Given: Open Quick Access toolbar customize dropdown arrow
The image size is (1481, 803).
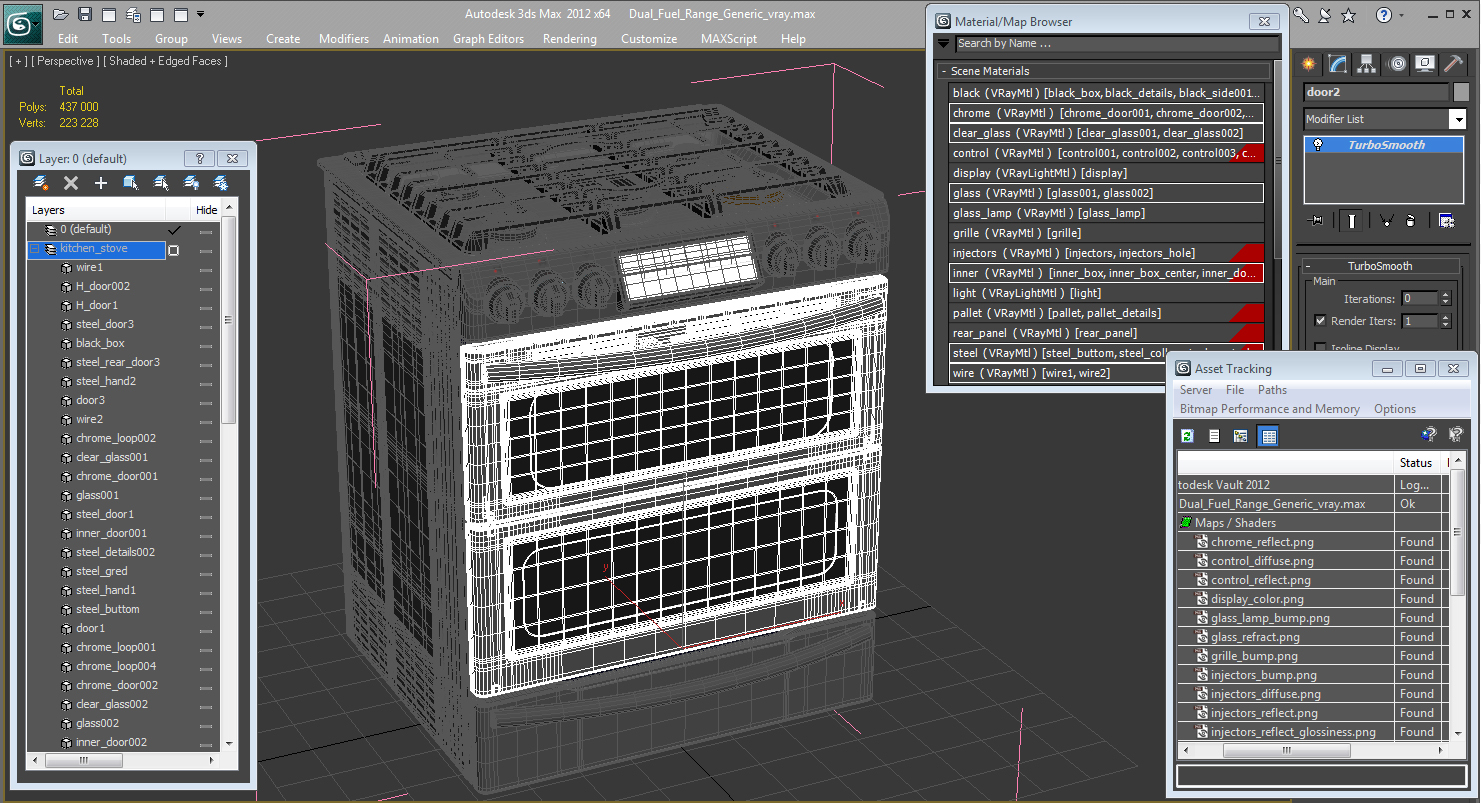Looking at the screenshot, I should tap(201, 14).
